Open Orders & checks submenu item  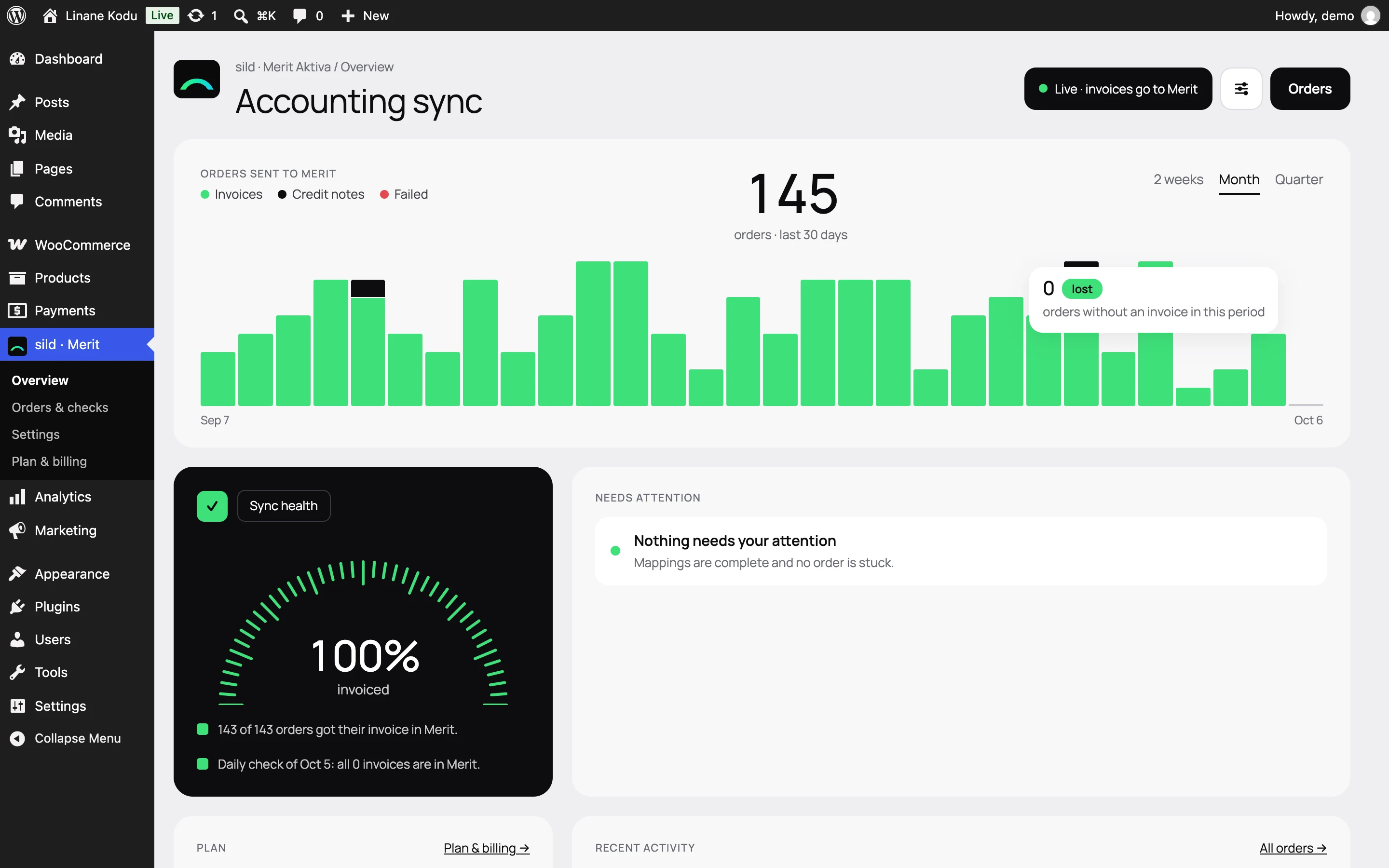tap(60, 407)
